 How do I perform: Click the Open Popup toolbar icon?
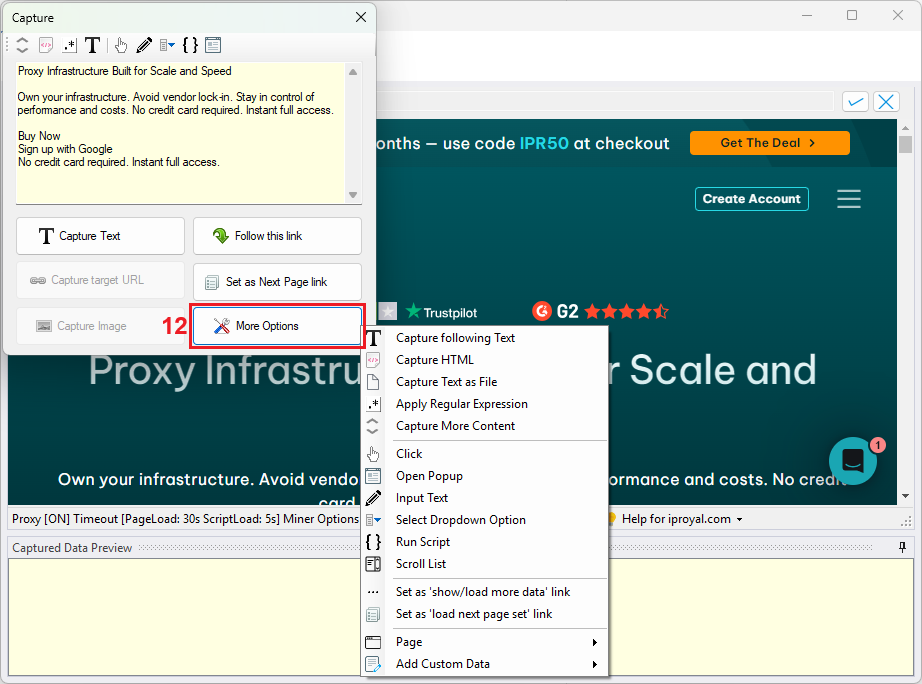pyautogui.click(x=213, y=45)
